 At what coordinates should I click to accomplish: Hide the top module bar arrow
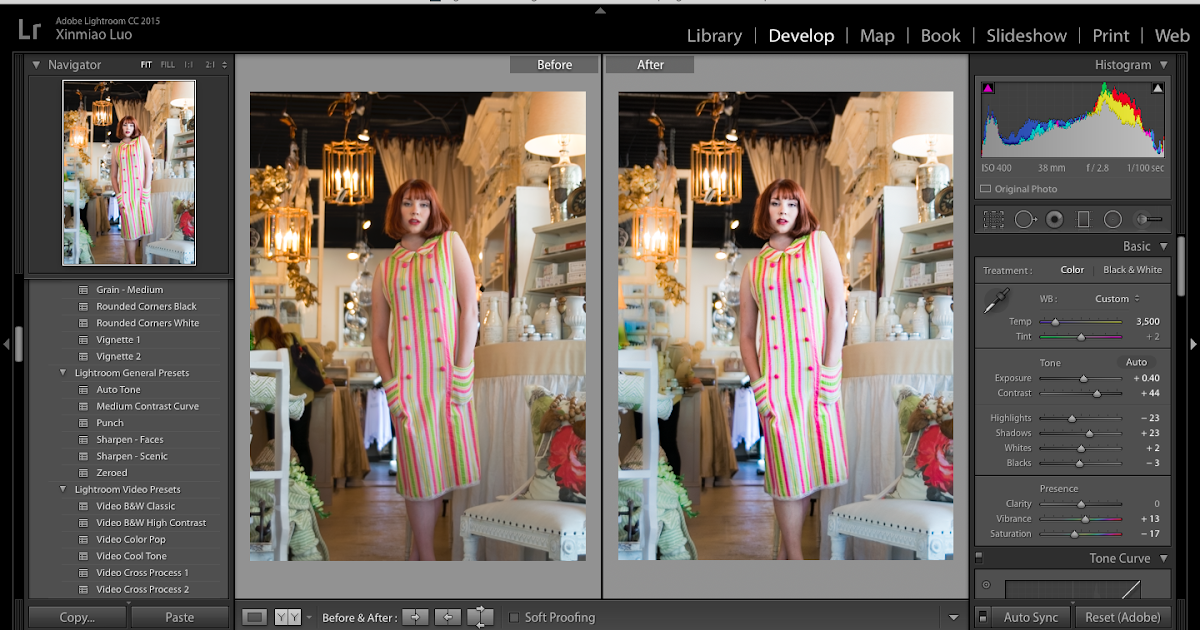click(x=600, y=11)
